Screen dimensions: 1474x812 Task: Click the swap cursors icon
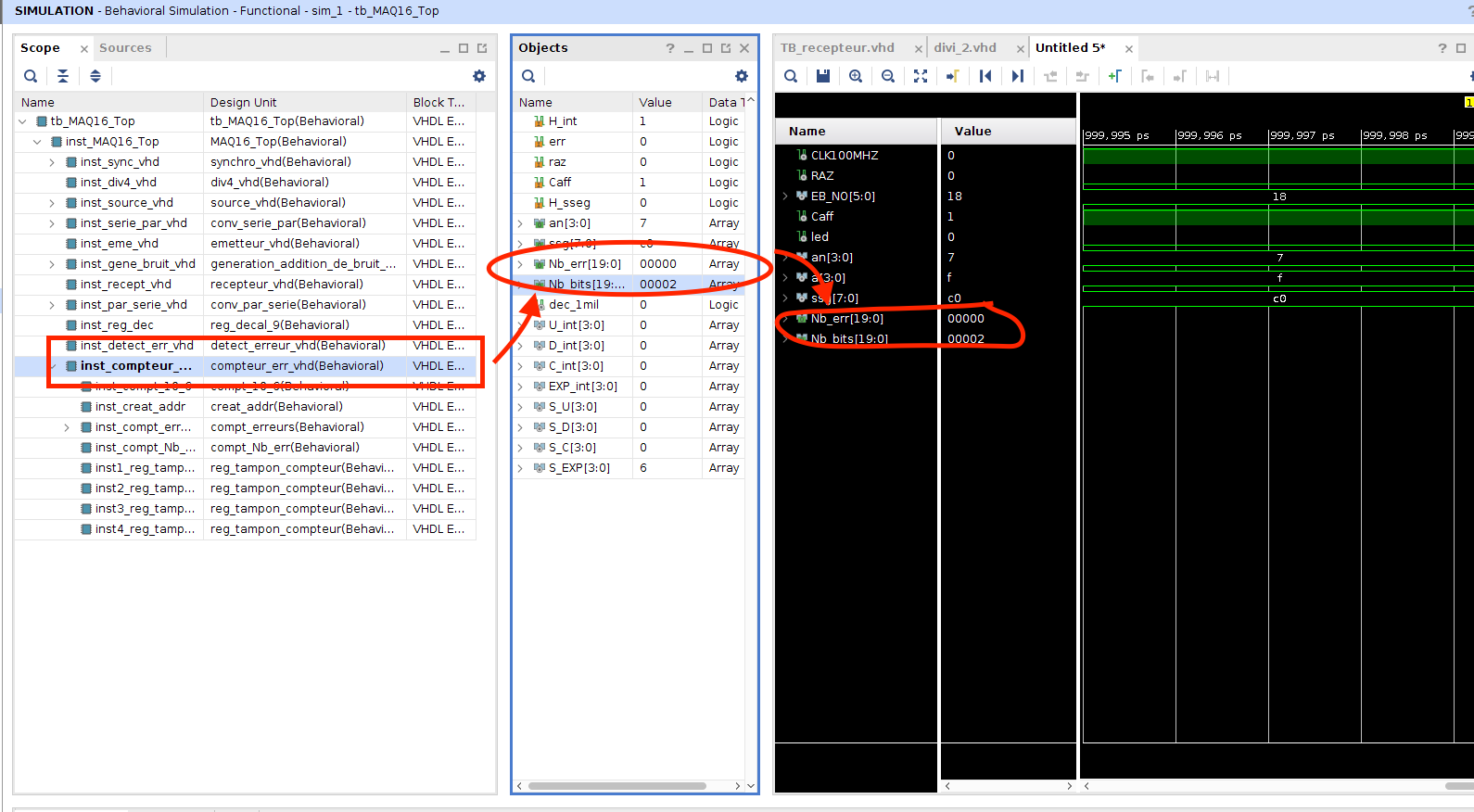[1213, 76]
